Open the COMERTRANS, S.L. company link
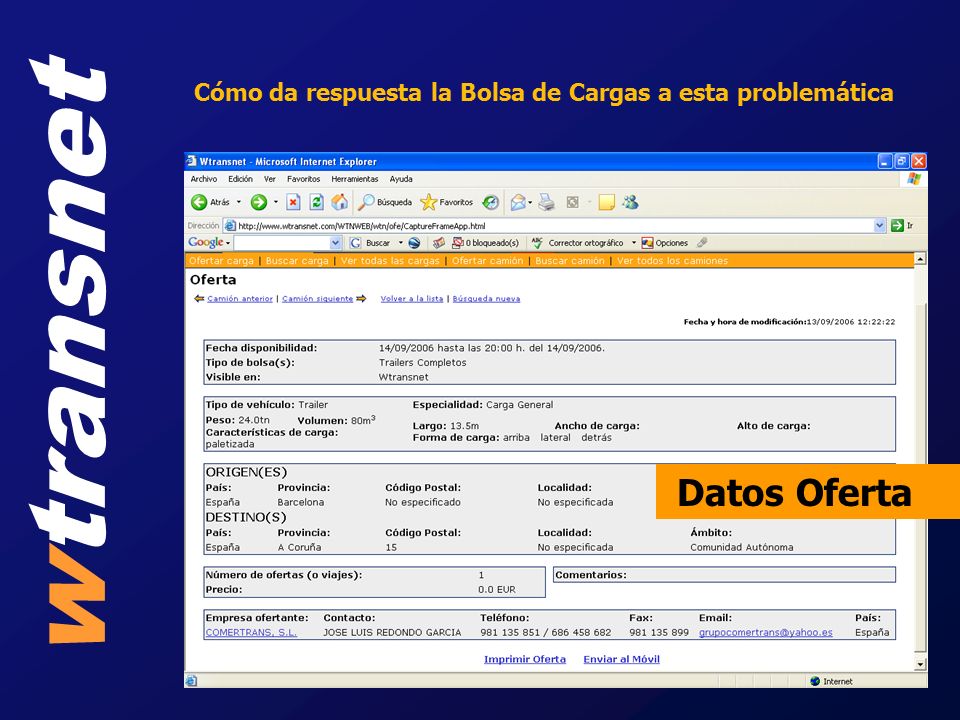The height and width of the screenshot is (720, 960). tap(251, 632)
